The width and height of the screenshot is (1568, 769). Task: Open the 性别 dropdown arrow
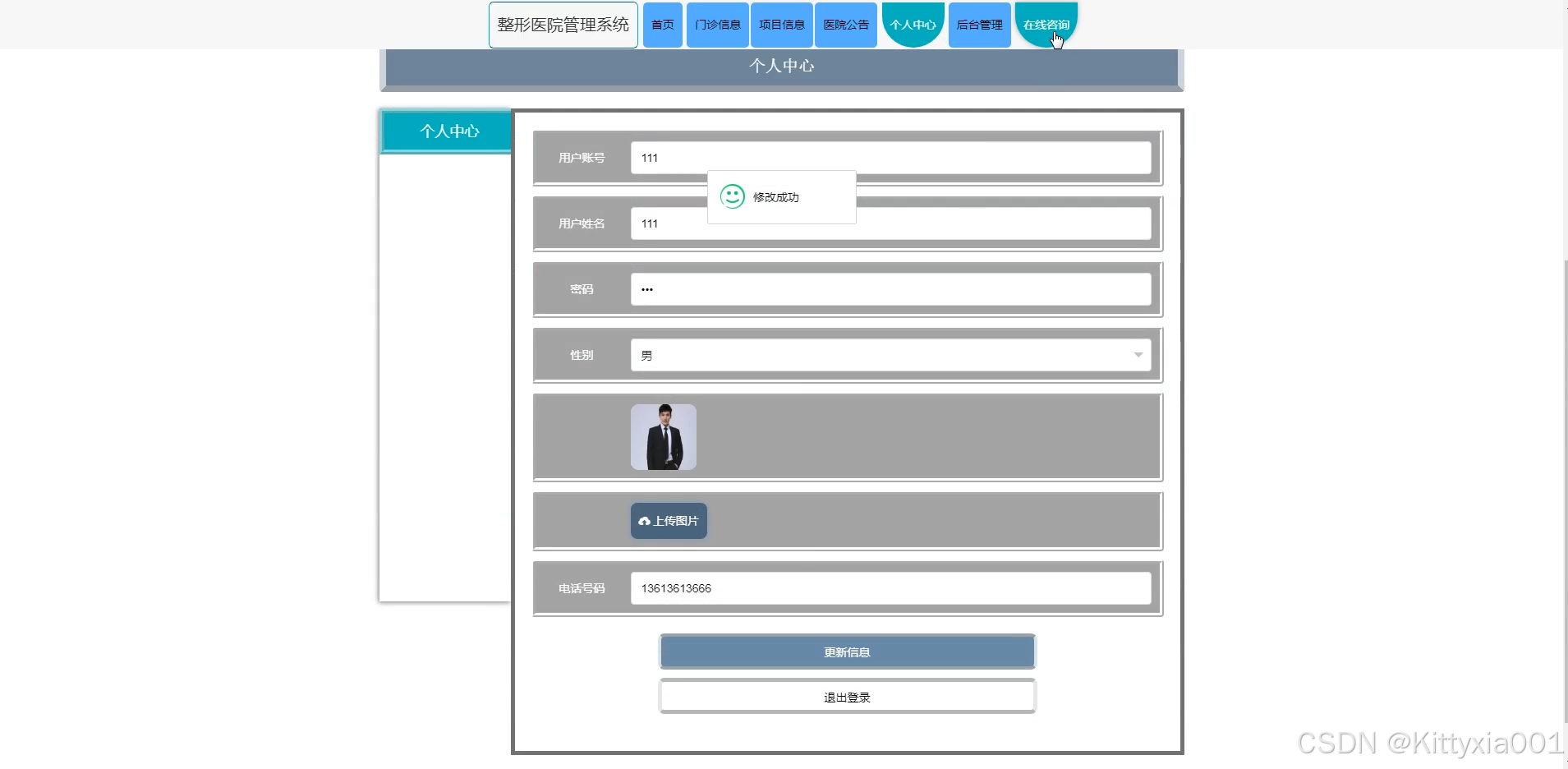pos(1138,355)
